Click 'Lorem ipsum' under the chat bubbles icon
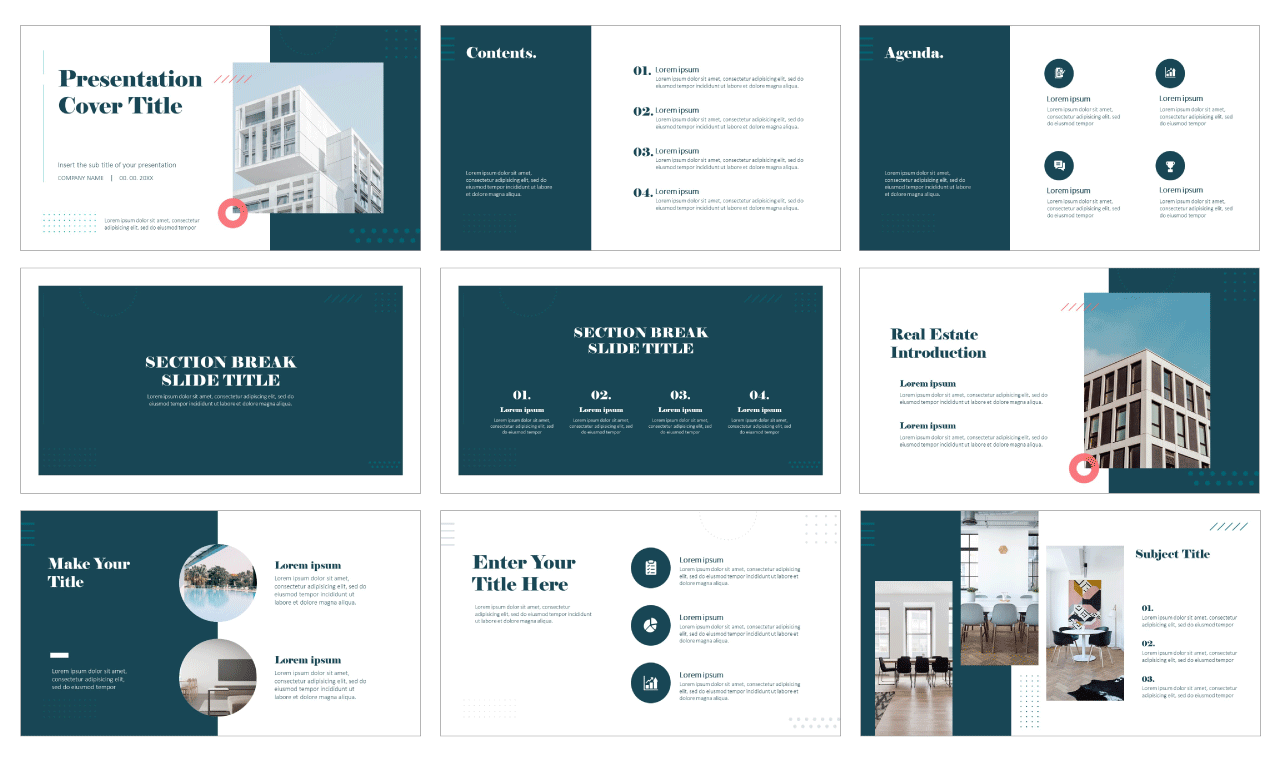Viewport: 1280px width, 760px height. (1068, 190)
